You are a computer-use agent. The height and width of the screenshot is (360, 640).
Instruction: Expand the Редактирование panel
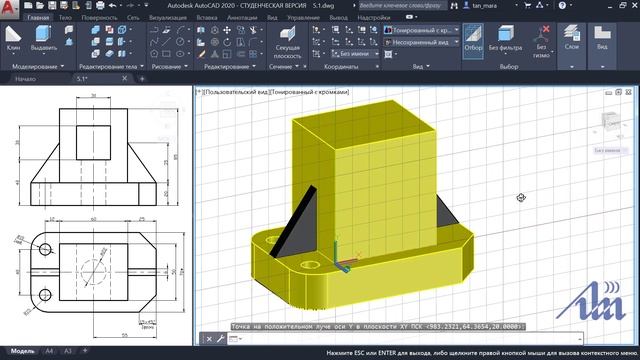[x=230, y=66]
